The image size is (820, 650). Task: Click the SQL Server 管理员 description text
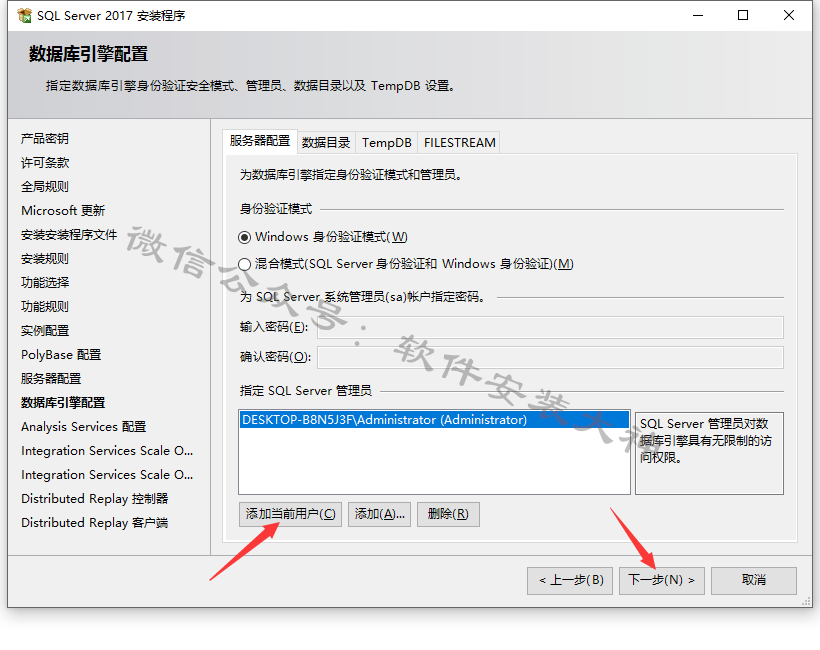coord(705,441)
